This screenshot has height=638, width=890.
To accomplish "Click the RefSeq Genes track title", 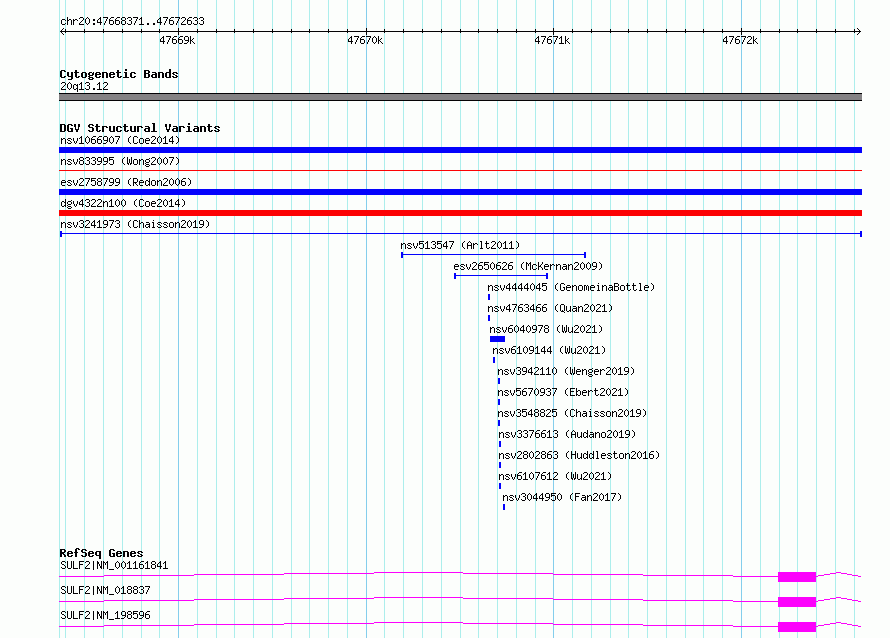I will point(101,553).
